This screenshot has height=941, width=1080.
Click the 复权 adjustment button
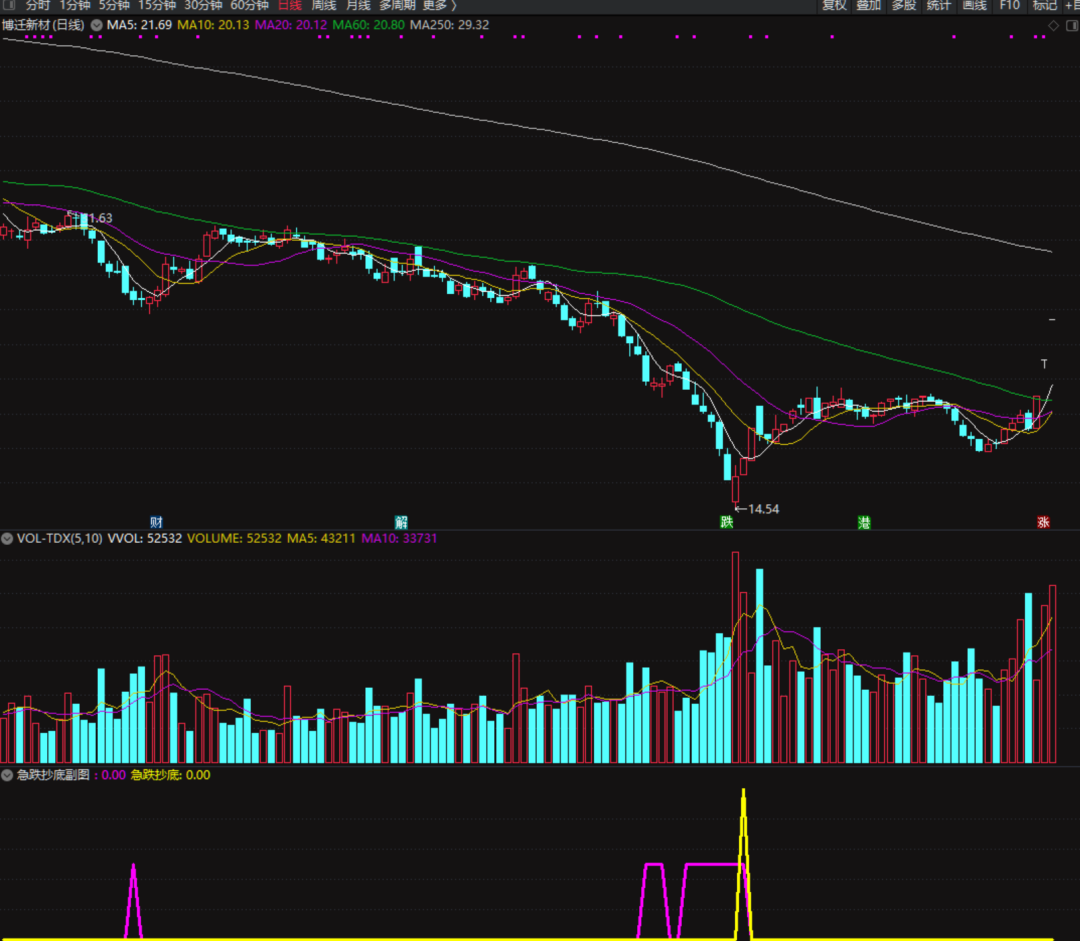pos(835,6)
